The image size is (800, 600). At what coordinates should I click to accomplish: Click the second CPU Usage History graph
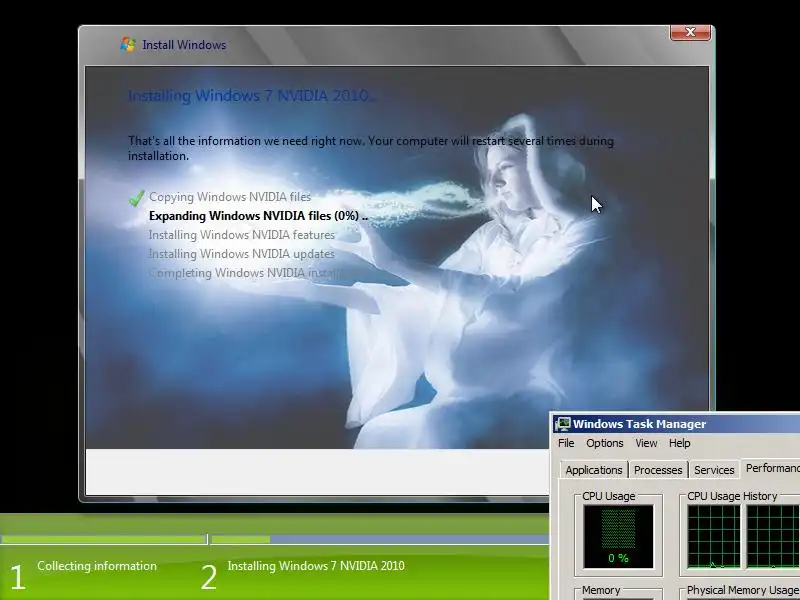pos(772,536)
